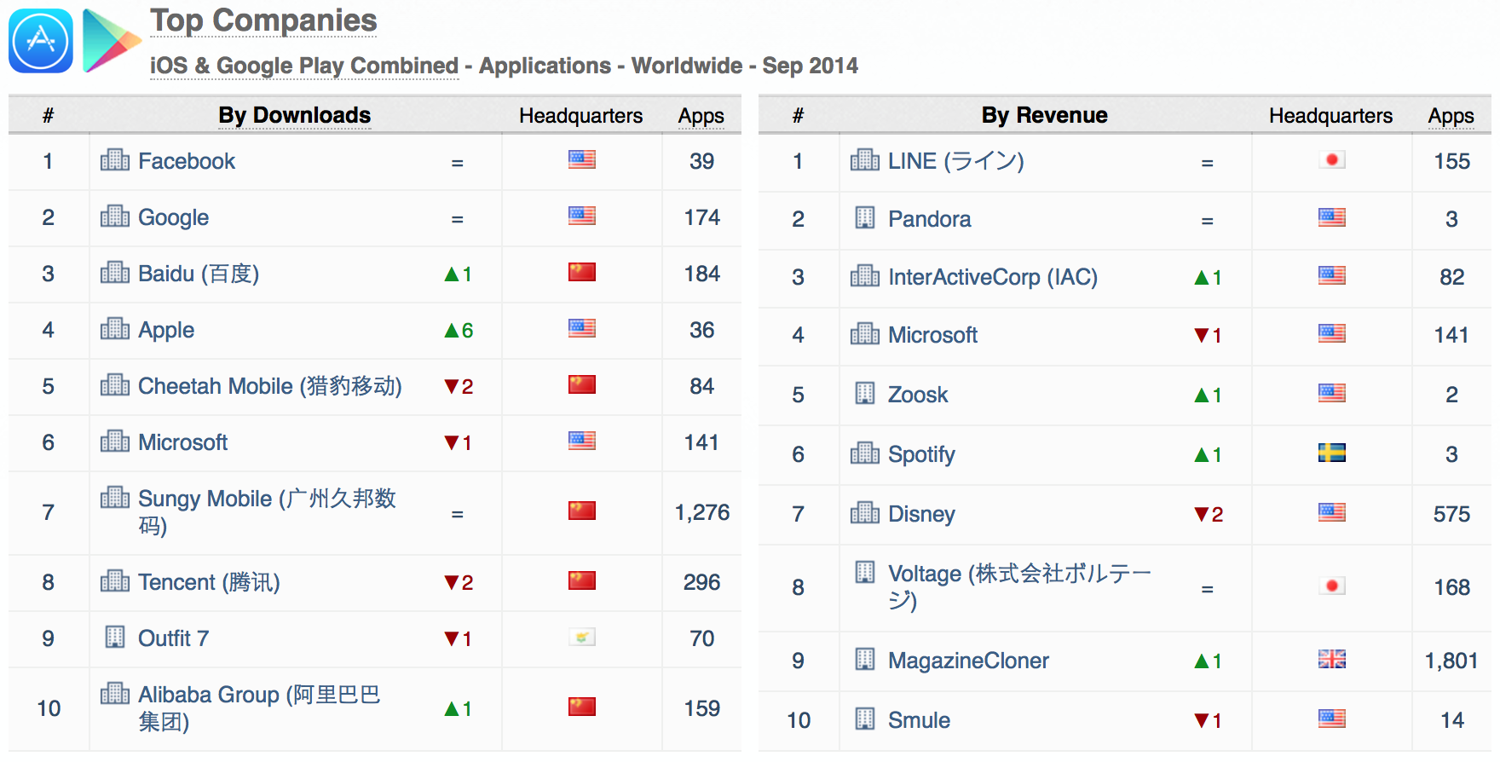Click the building icon next to Smule
1500x762 pixels.
(865, 719)
